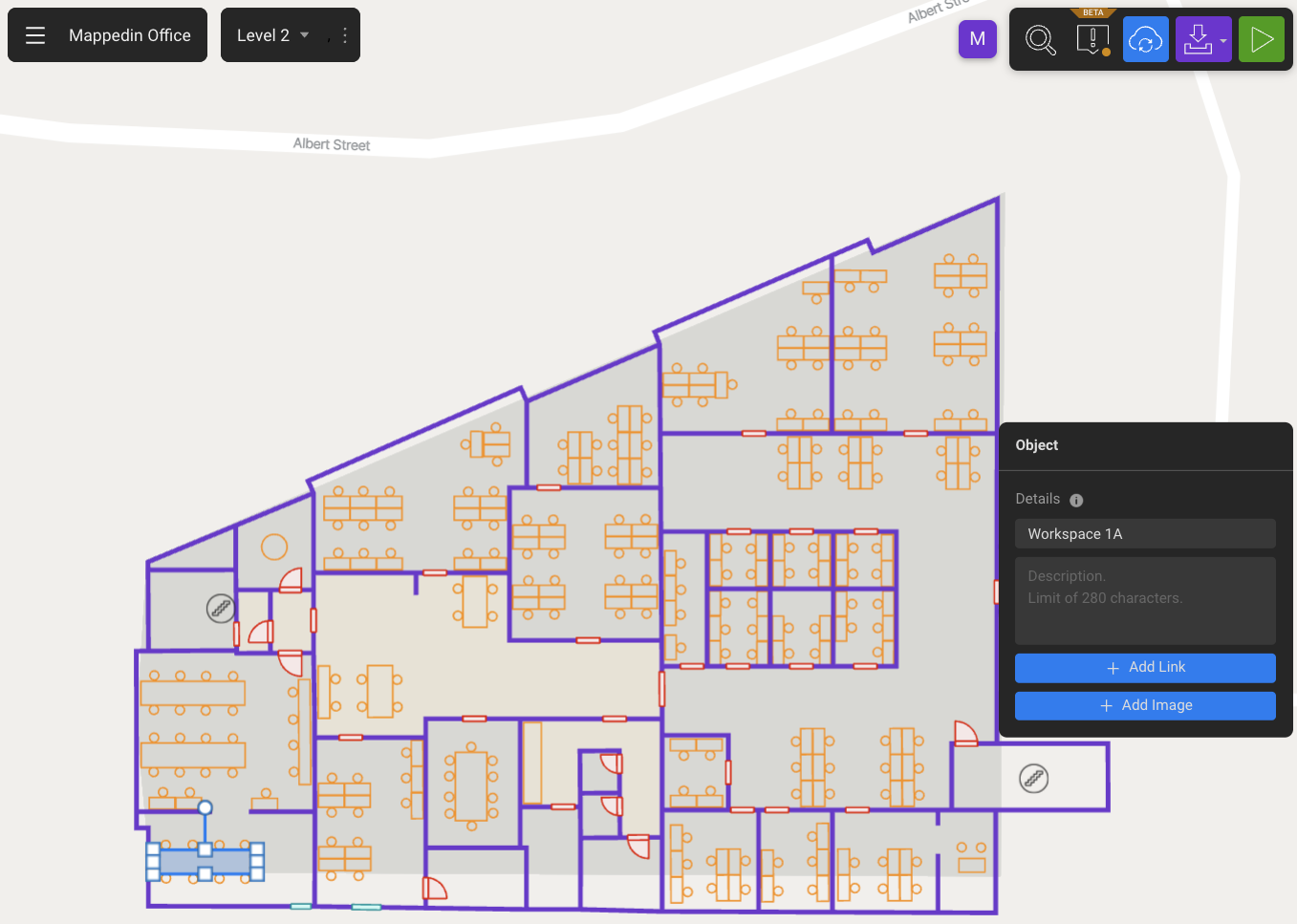Open the three-dot level options menu
Screen dimensions: 1297x924
(344, 35)
